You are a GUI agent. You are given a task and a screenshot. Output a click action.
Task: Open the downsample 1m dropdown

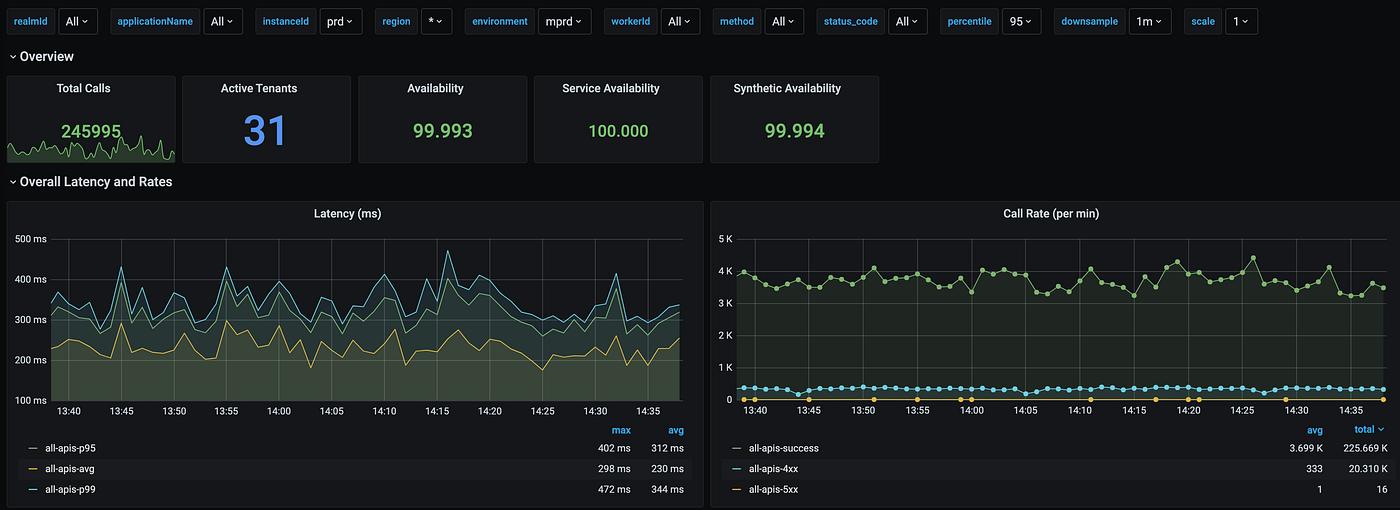(x=1149, y=21)
